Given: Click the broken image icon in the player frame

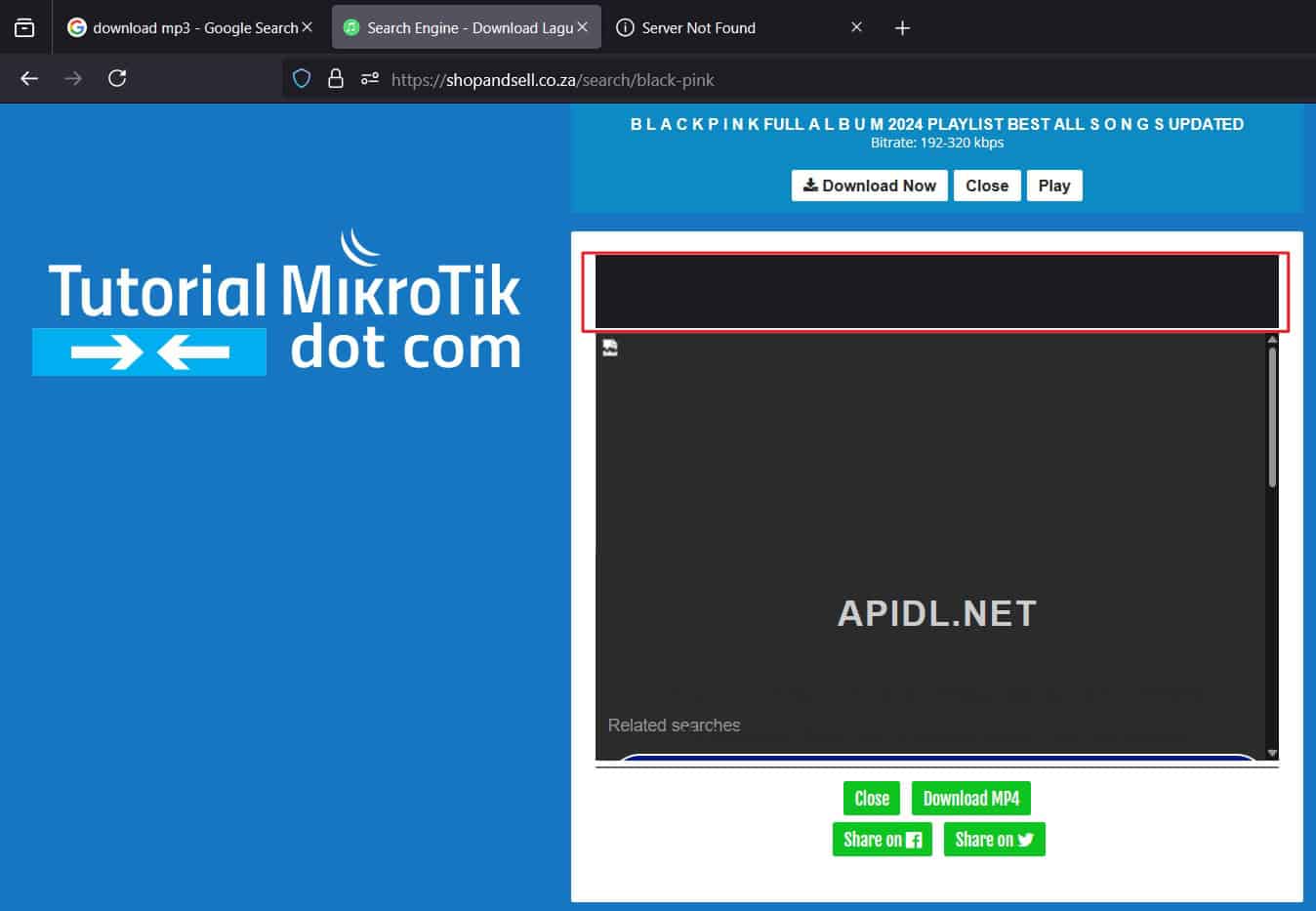Looking at the screenshot, I should coord(610,348).
